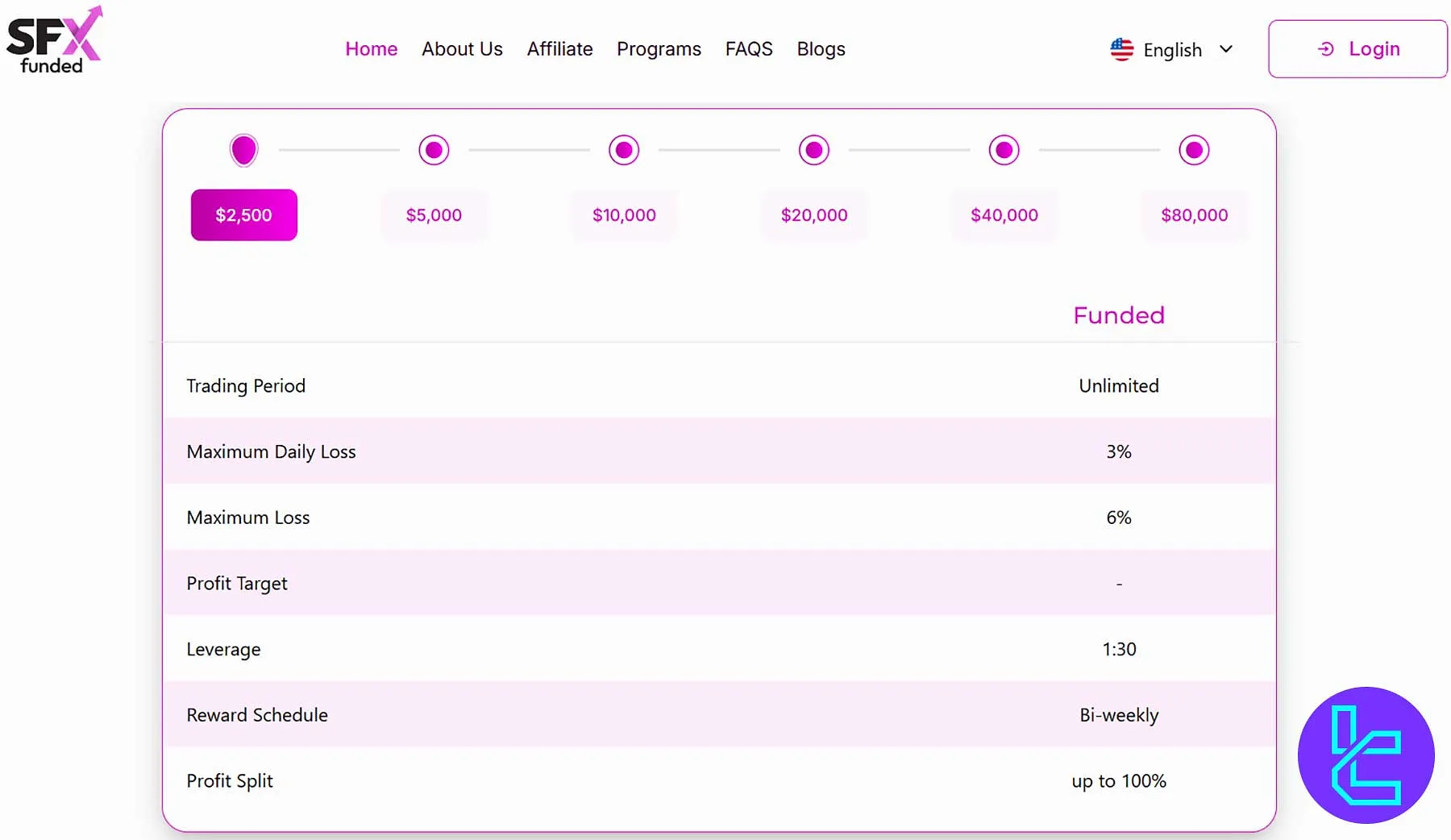Select the radio marker above $80,000
The height and width of the screenshot is (840, 1451).
coord(1194,149)
